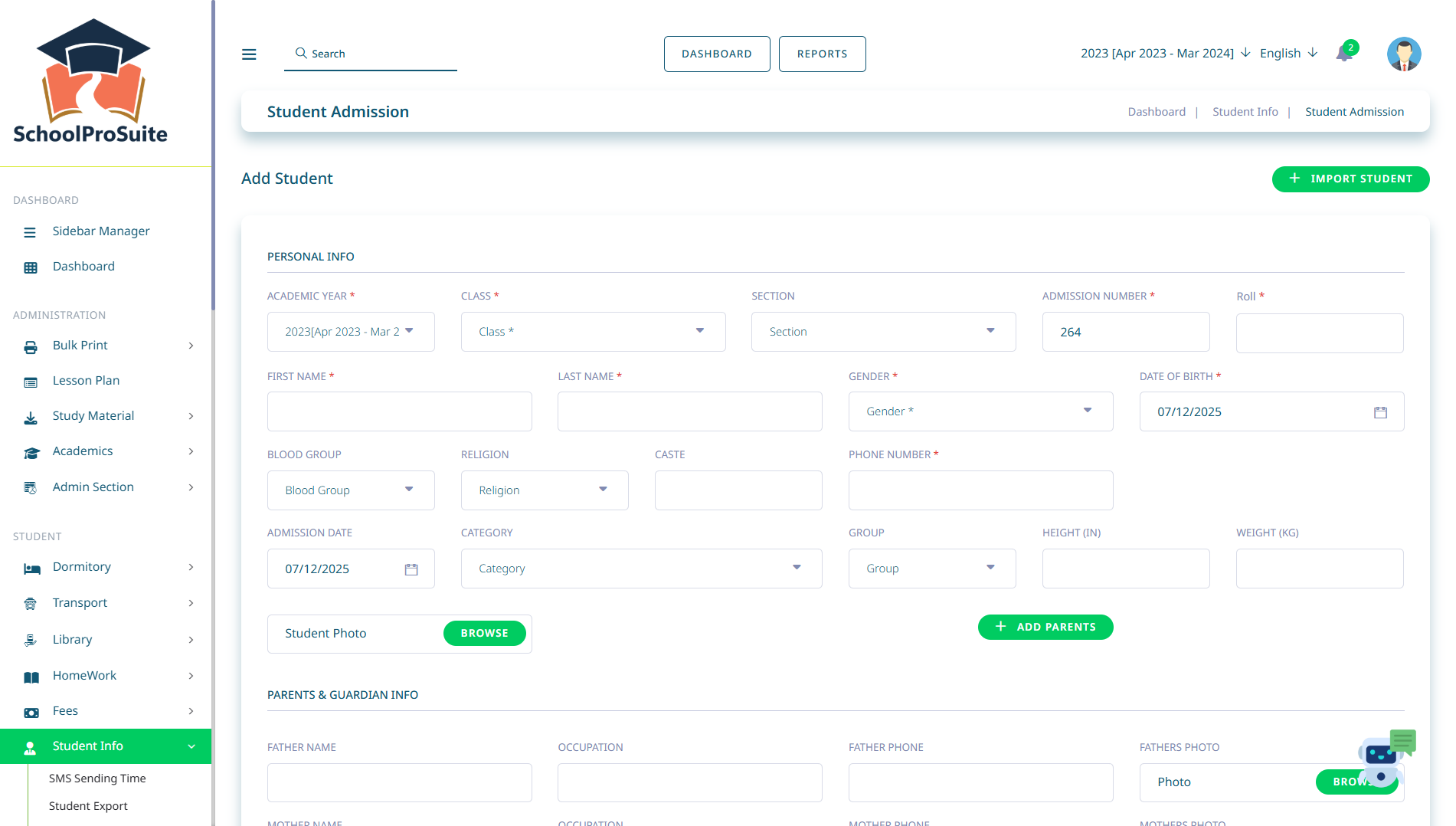Select the Study Material download icon
Screen dimensions: 1456x826
coord(30,417)
